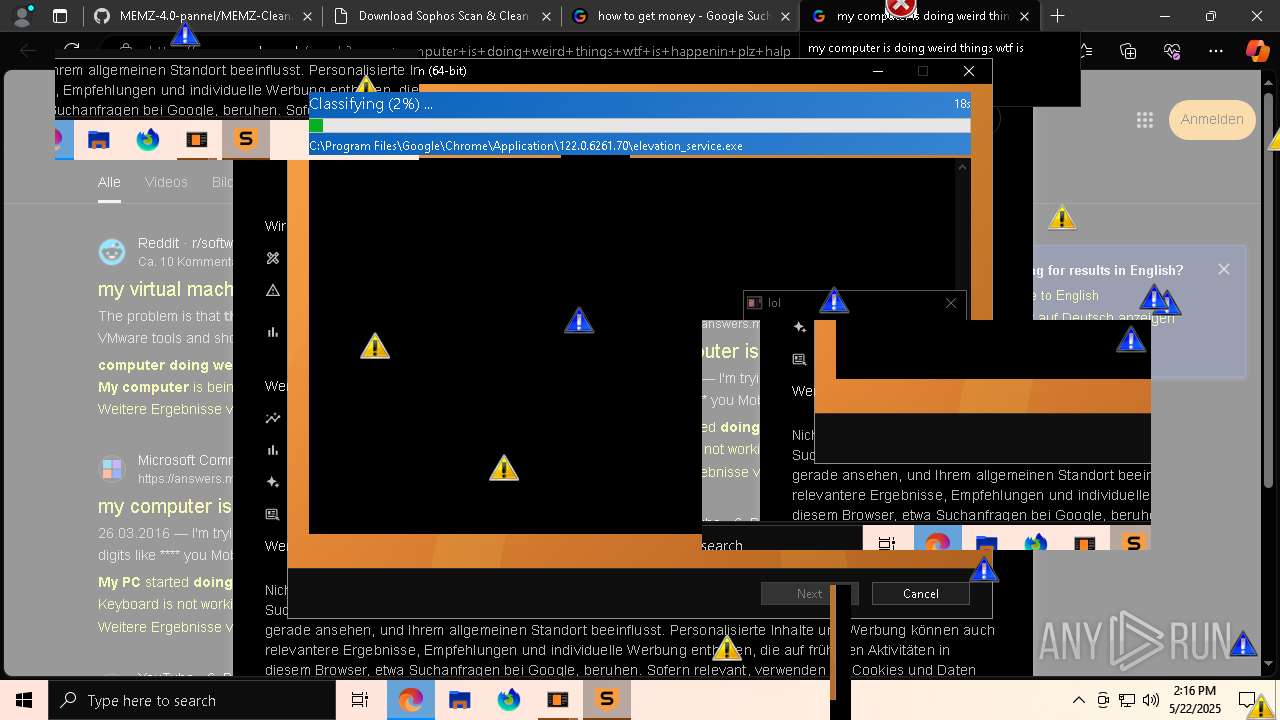Close the 'lol' message box
The width and height of the screenshot is (1280, 720).
pyautogui.click(x=951, y=303)
